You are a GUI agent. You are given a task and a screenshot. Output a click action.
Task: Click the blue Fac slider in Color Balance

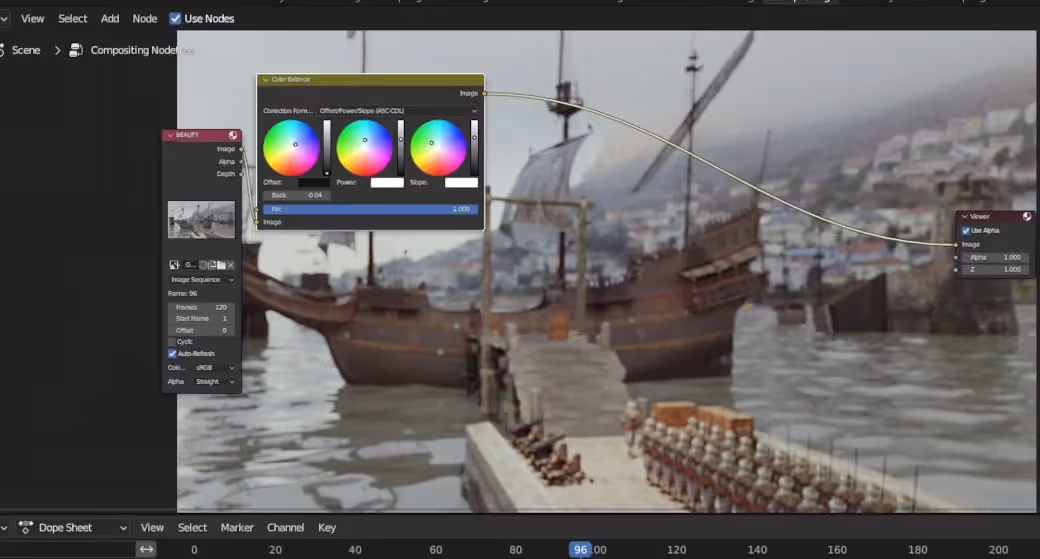click(370, 209)
